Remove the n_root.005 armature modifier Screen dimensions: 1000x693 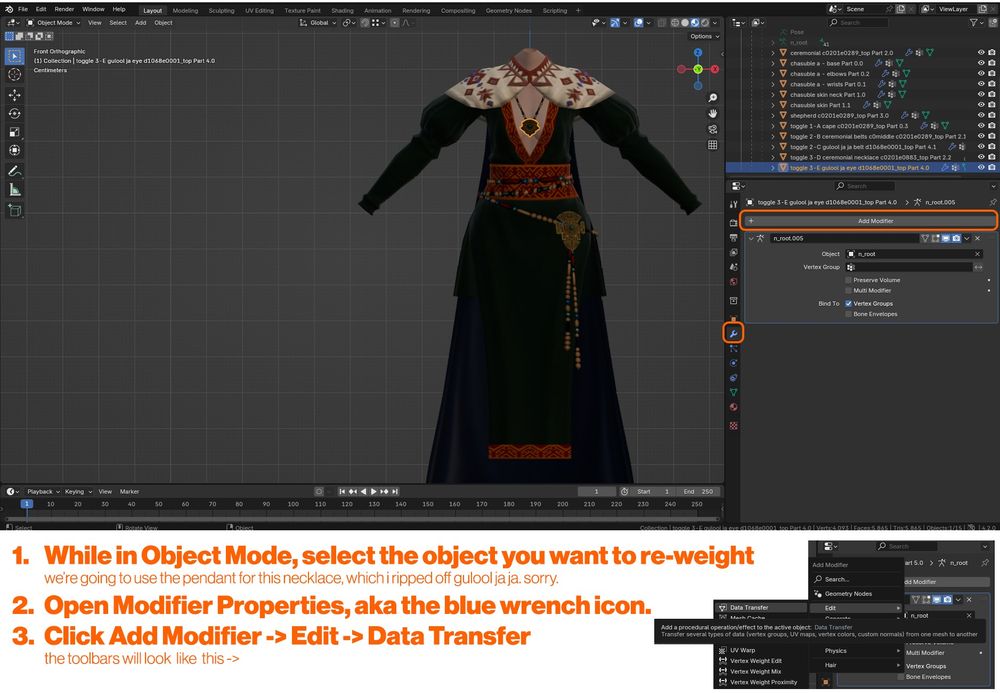click(978, 238)
